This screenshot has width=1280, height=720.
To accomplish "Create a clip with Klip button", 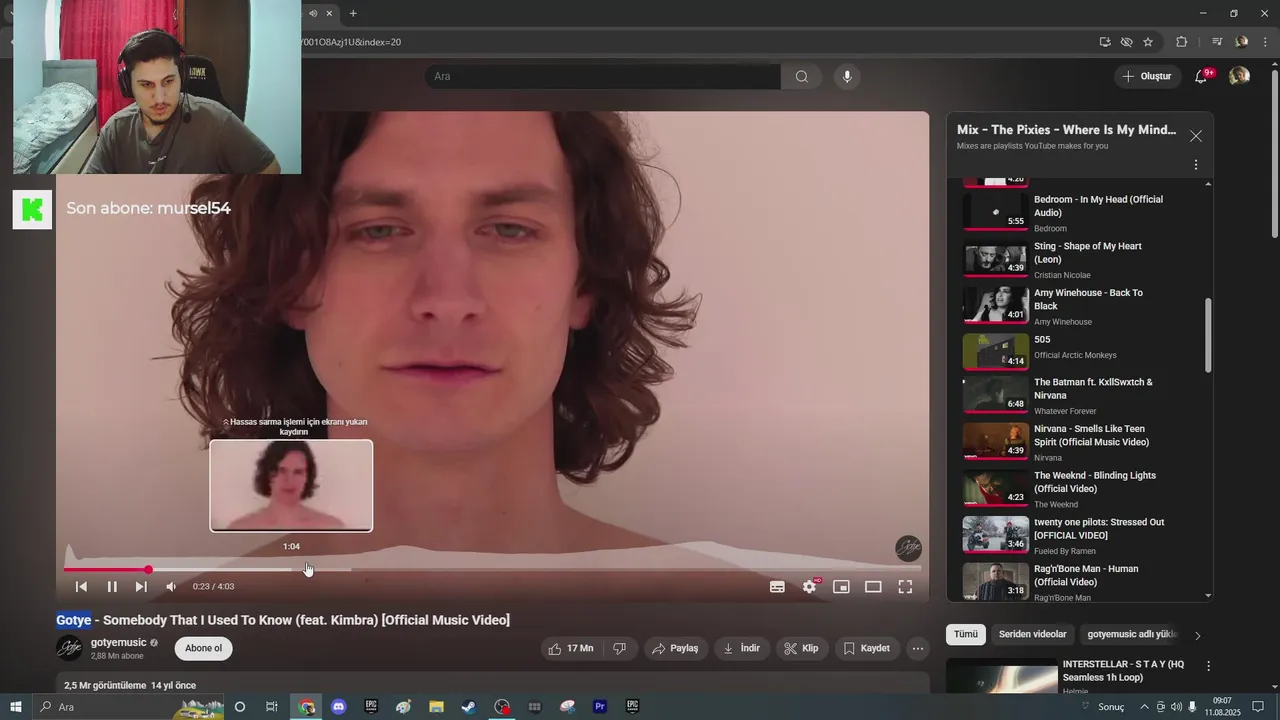I will [801, 648].
